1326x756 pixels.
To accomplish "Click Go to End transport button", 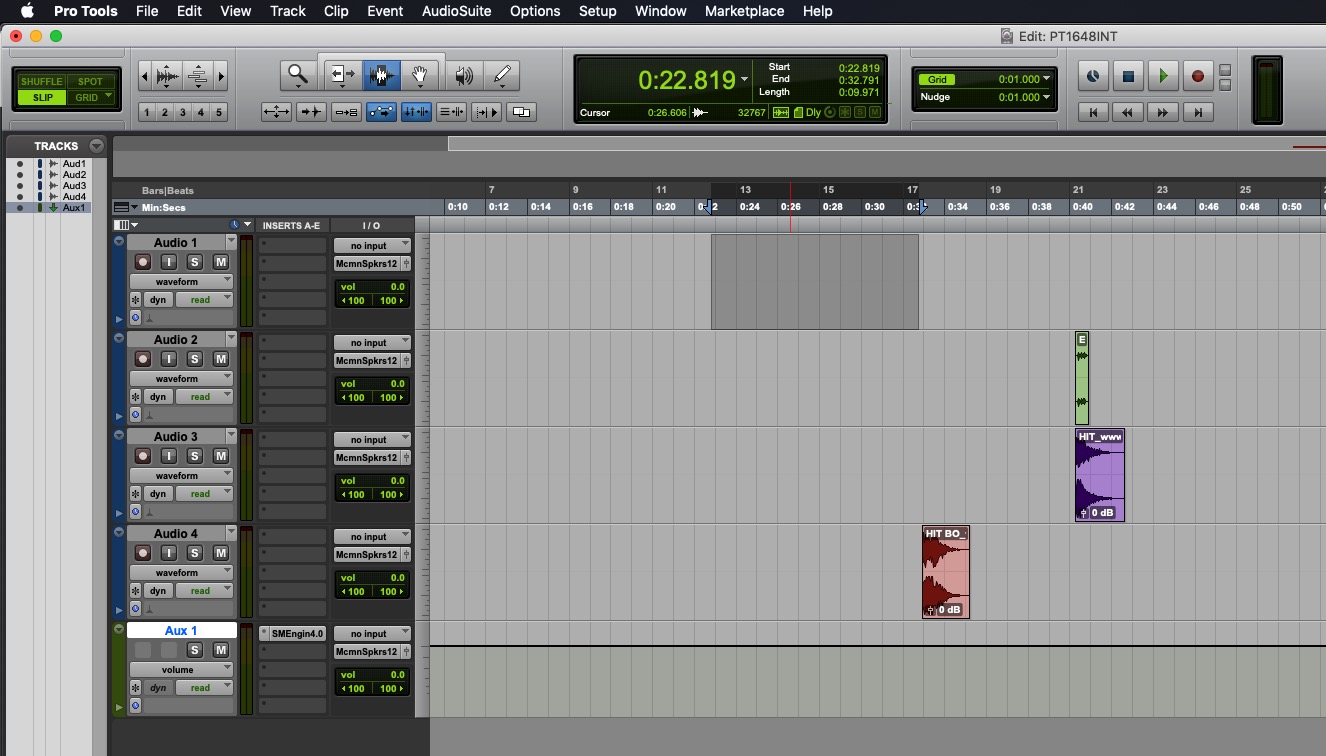I will tap(1197, 113).
